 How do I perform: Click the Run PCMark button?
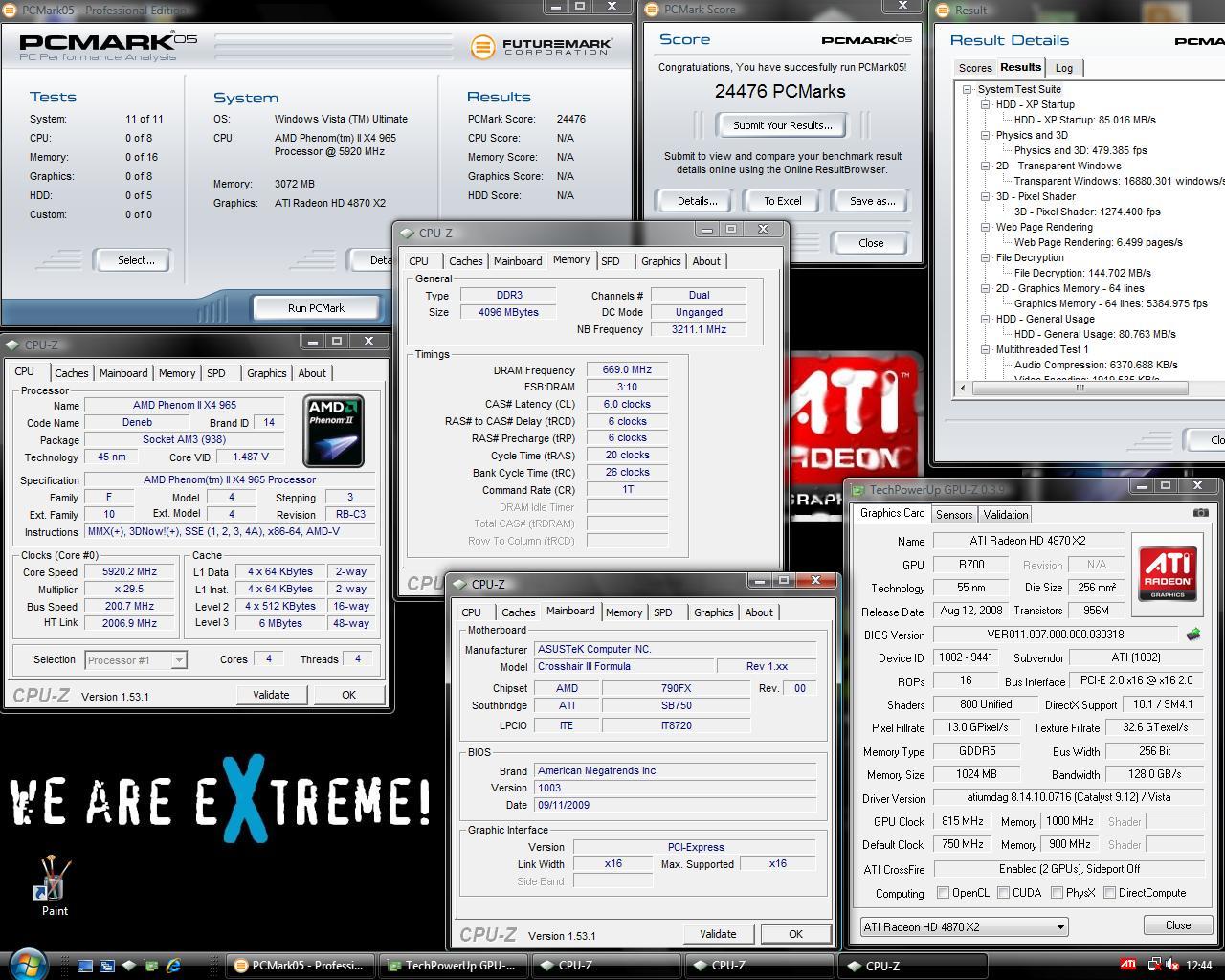[316, 307]
